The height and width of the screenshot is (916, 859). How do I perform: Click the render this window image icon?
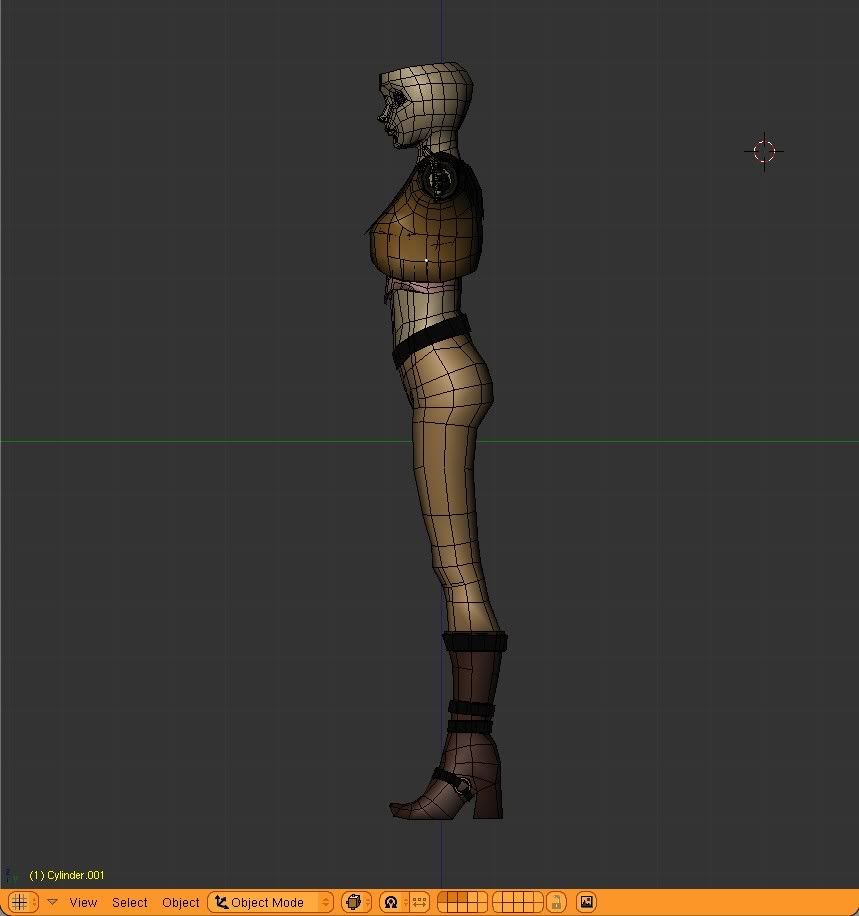pos(586,902)
